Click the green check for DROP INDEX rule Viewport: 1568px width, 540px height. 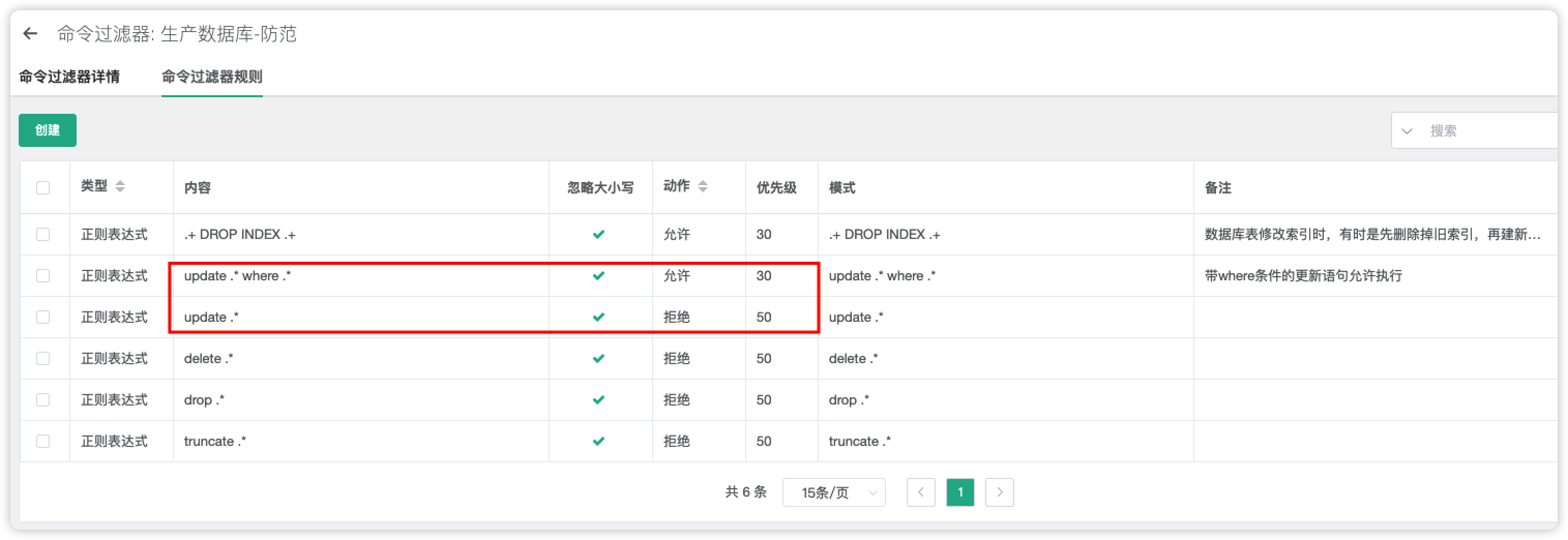click(600, 233)
